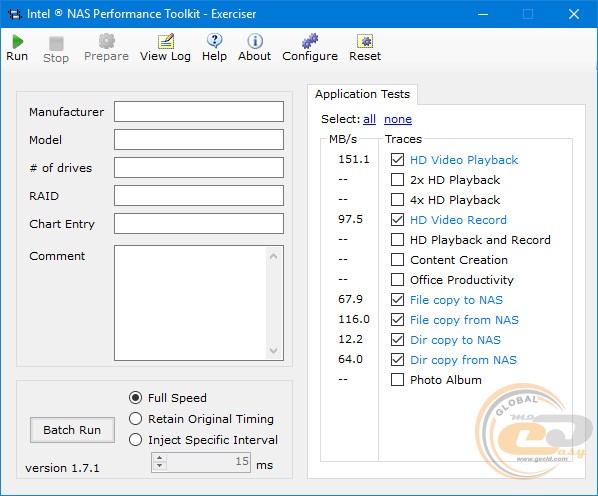Check Content Creation test

coord(397,259)
